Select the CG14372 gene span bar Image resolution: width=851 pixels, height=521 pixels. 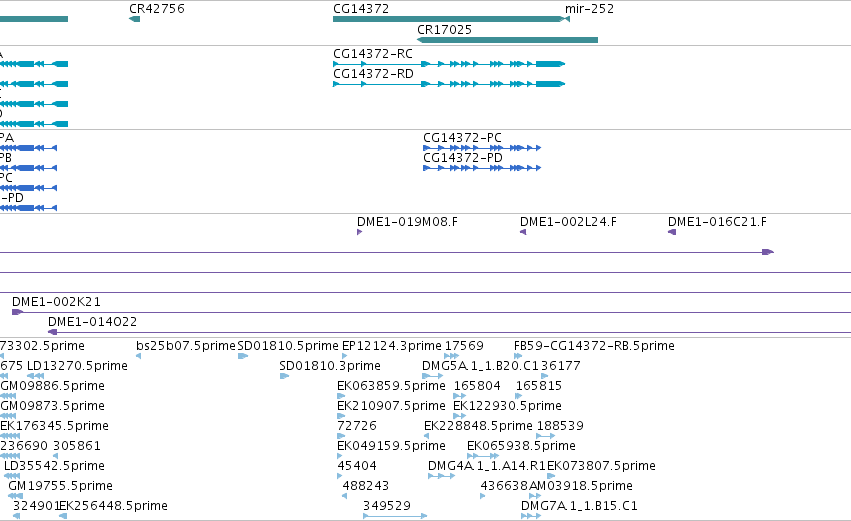[448, 19]
